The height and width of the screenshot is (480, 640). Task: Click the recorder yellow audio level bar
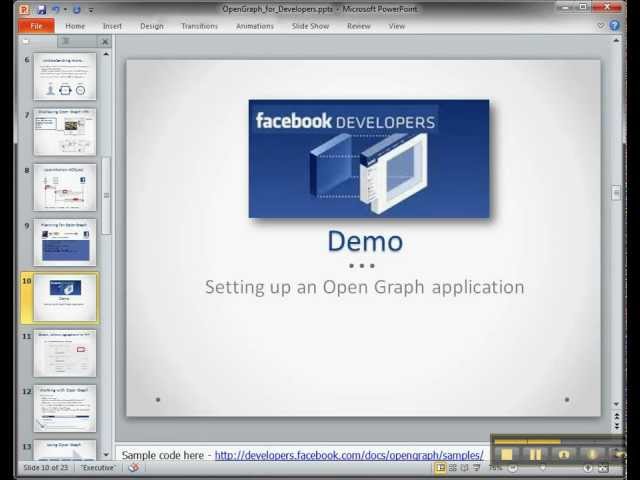tap(527, 441)
